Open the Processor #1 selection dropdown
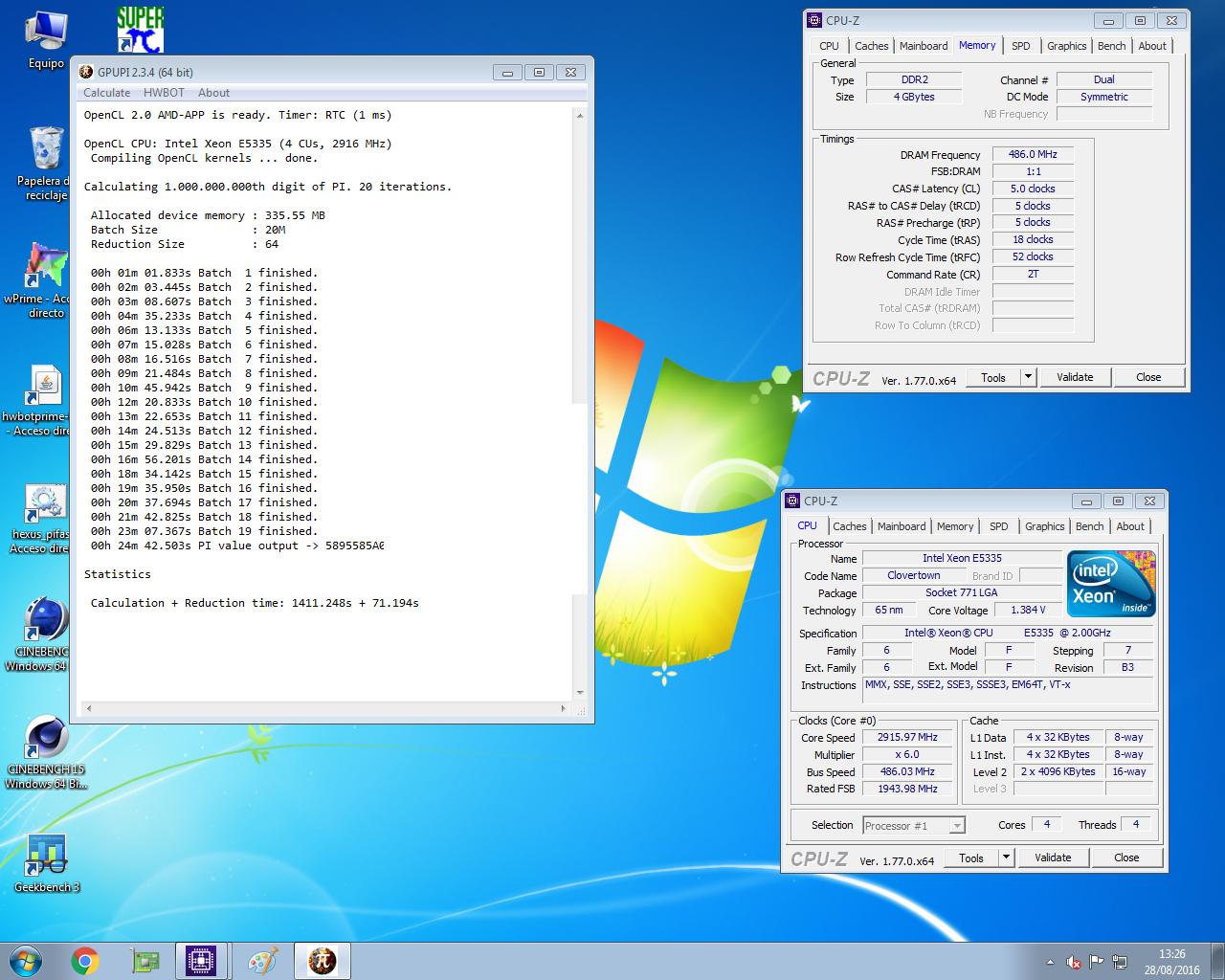Image resolution: width=1225 pixels, height=980 pixels. tap(914, 825)
